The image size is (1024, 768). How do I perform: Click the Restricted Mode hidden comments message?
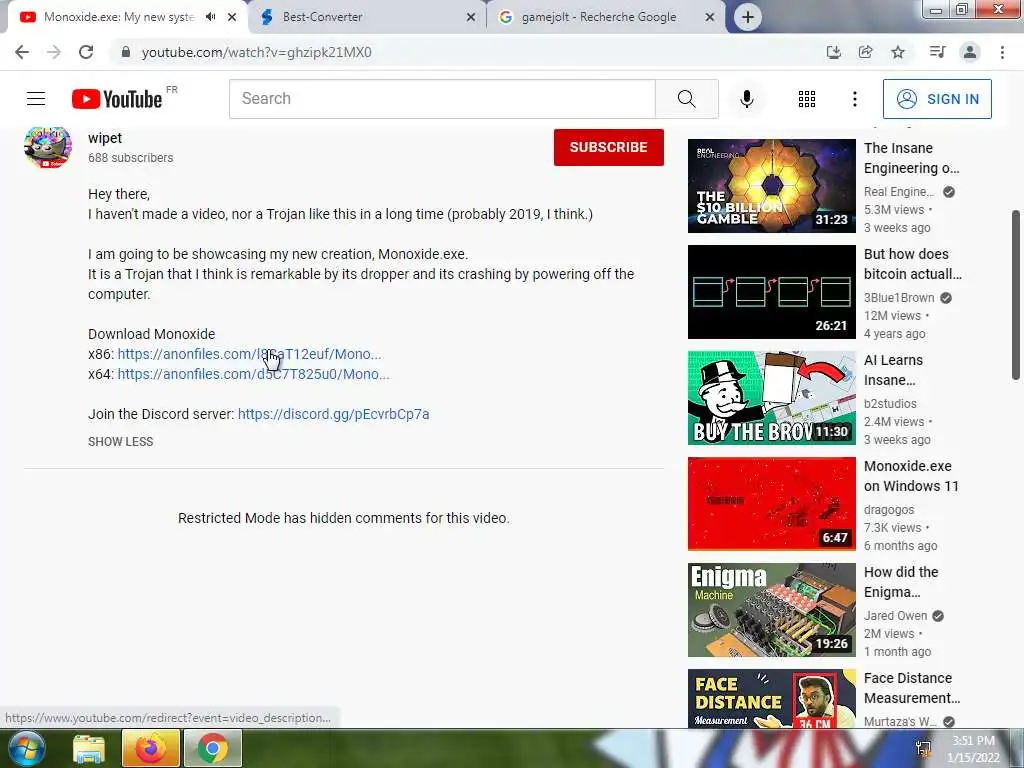pyautogui.click(x=344, y=518)
